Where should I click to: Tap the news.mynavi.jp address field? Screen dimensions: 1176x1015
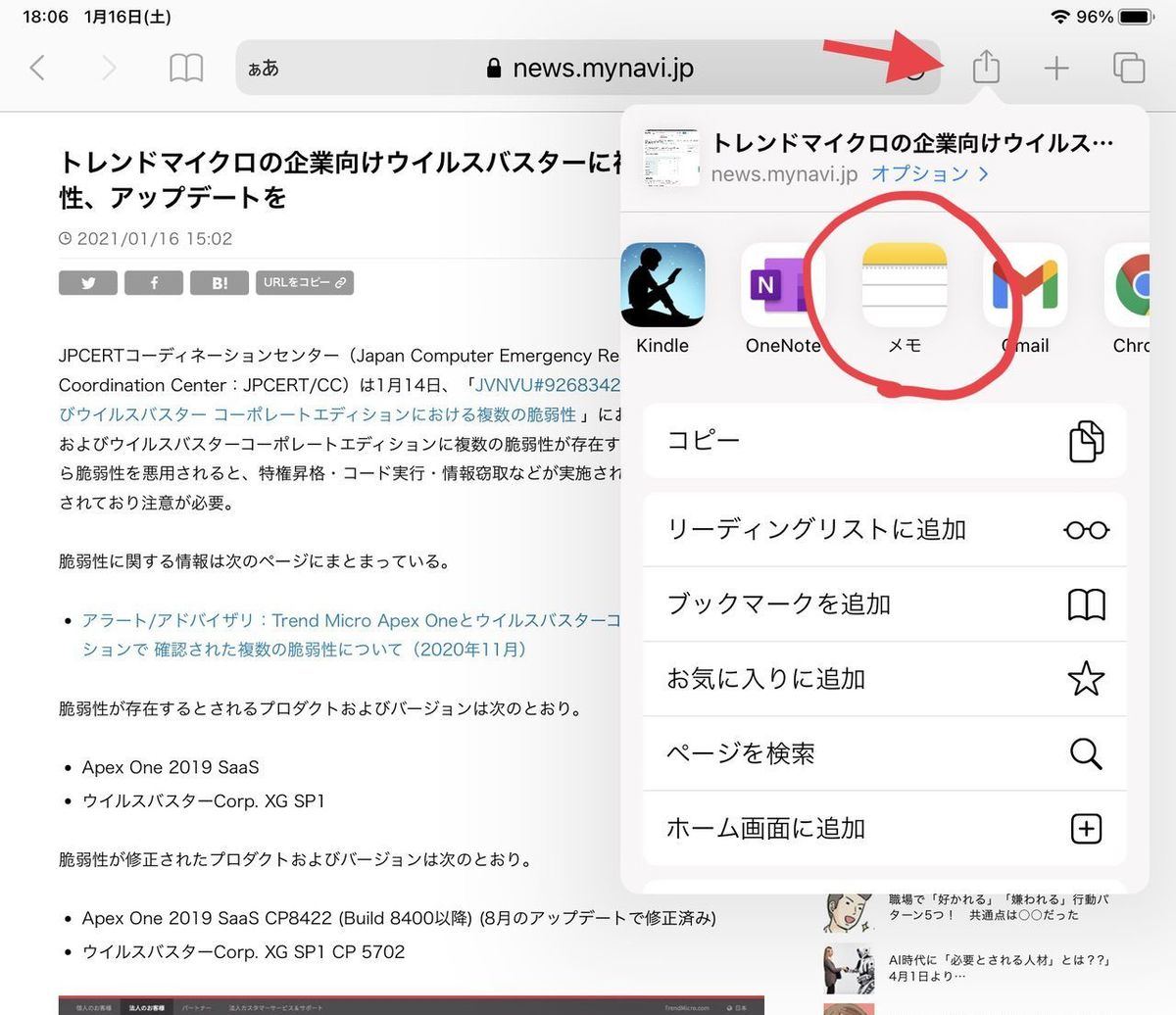point(588,68)
